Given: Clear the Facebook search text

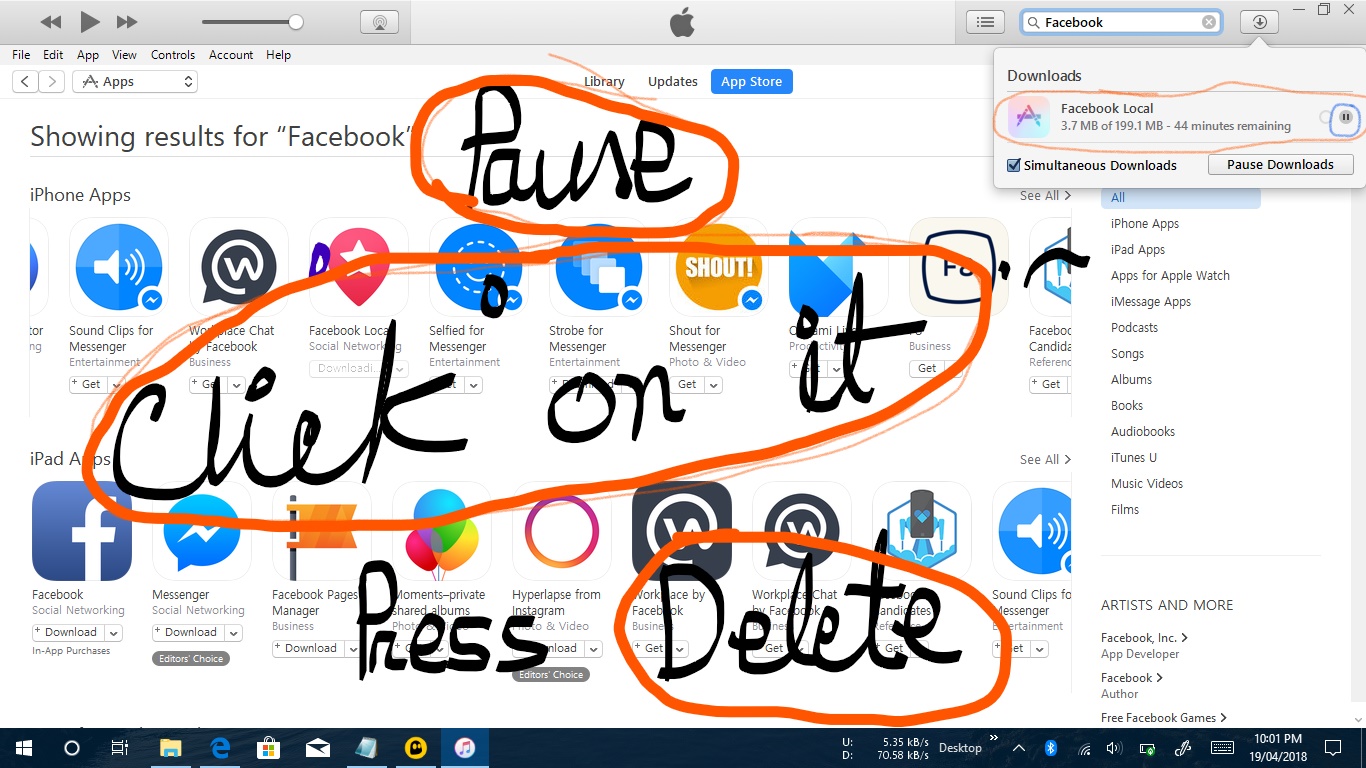Looking at the screenshot, I should pos(1209,22).
